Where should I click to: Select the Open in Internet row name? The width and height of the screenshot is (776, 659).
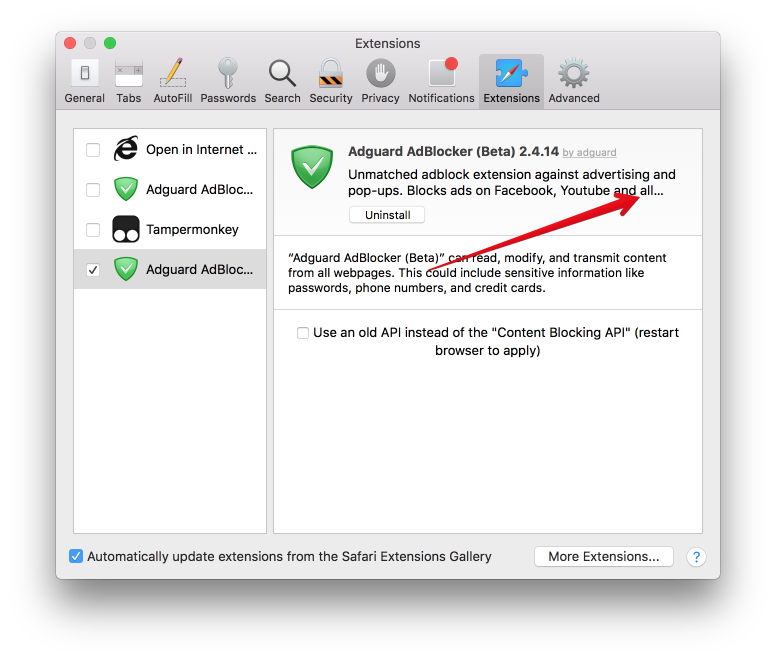click(x=201, y=149)
